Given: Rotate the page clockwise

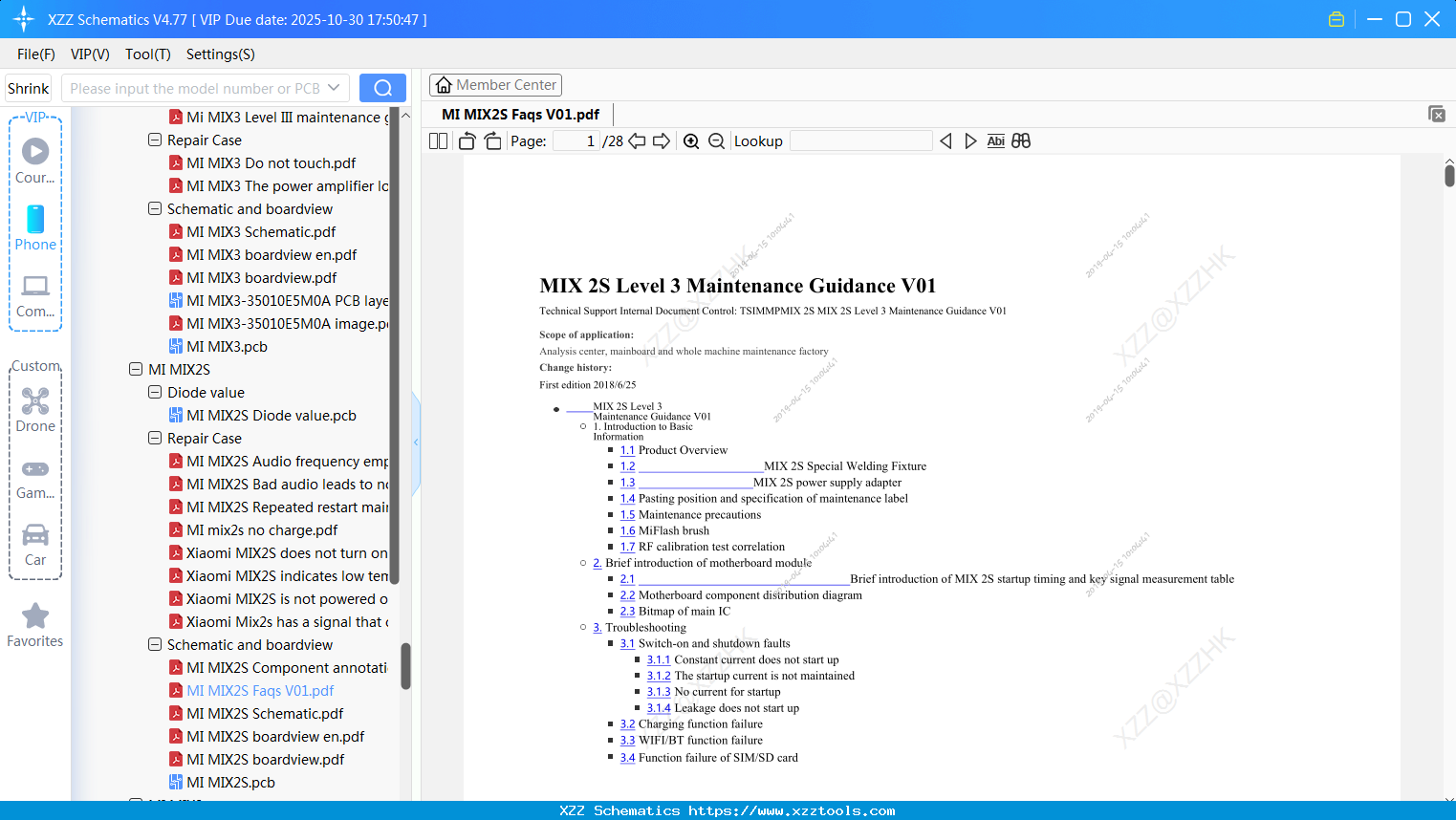Looking at the screenshot, I should pyautogui.click(x=492, y=140).
